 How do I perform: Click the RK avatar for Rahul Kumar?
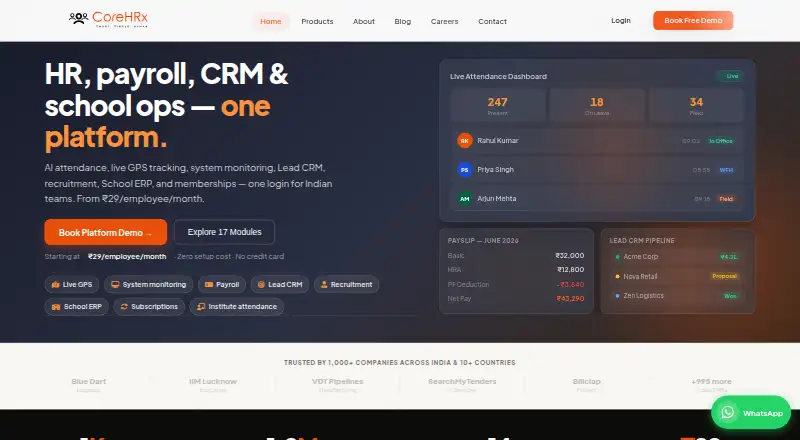click(465, 140)
